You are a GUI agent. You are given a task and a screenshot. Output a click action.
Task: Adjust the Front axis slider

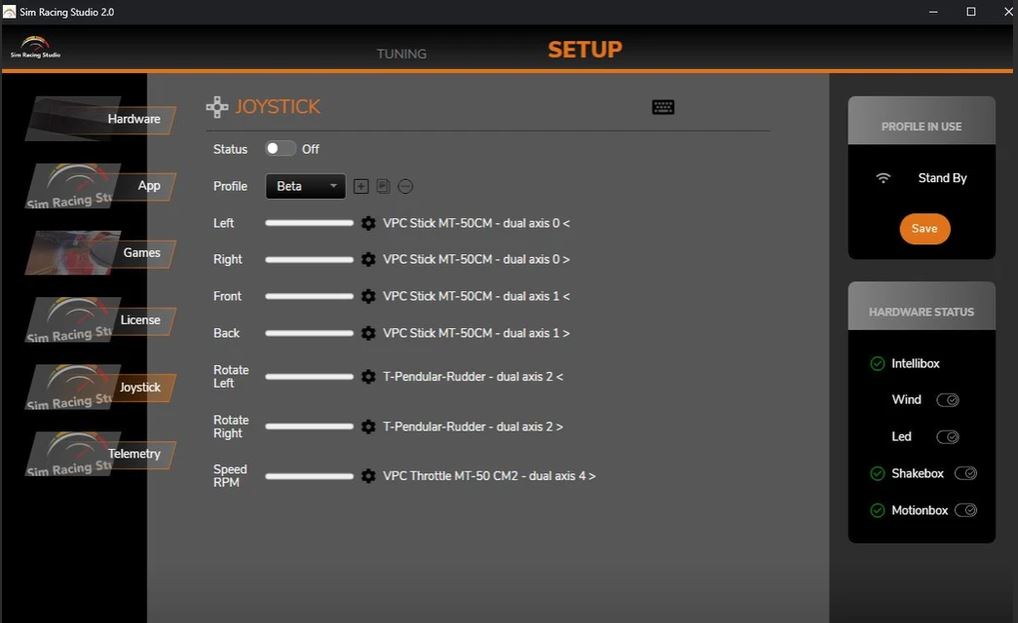coord(309,297)
